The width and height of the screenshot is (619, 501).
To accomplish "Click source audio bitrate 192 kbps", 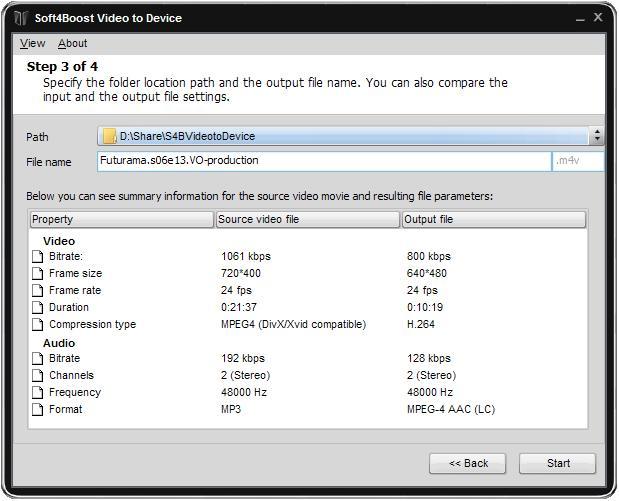I will [243, 358].
